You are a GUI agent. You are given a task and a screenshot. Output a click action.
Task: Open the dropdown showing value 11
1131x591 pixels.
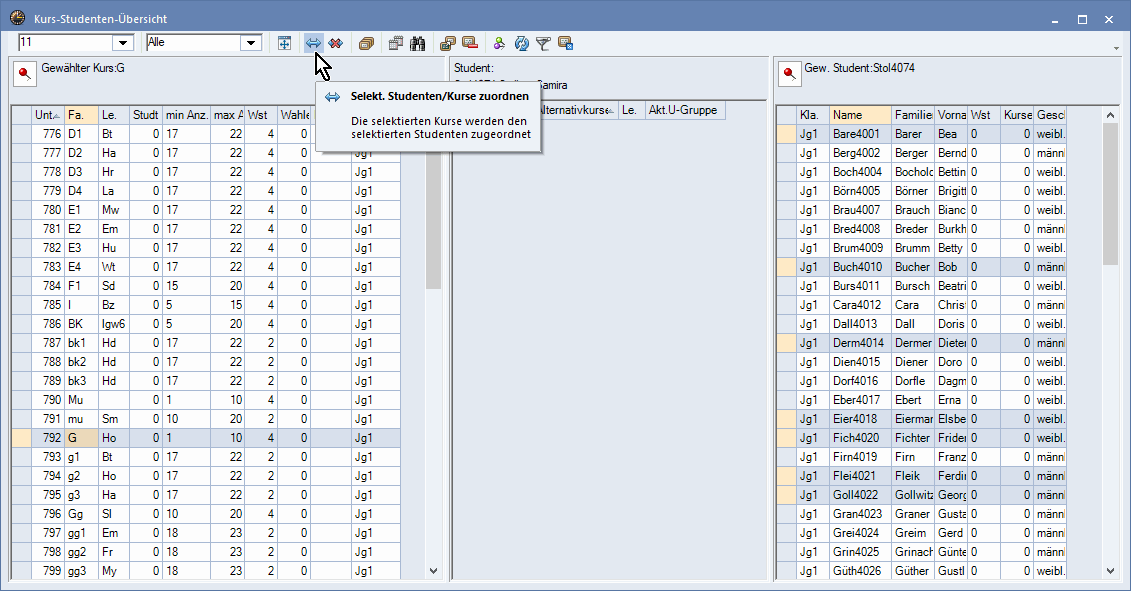tap(124, 43)
